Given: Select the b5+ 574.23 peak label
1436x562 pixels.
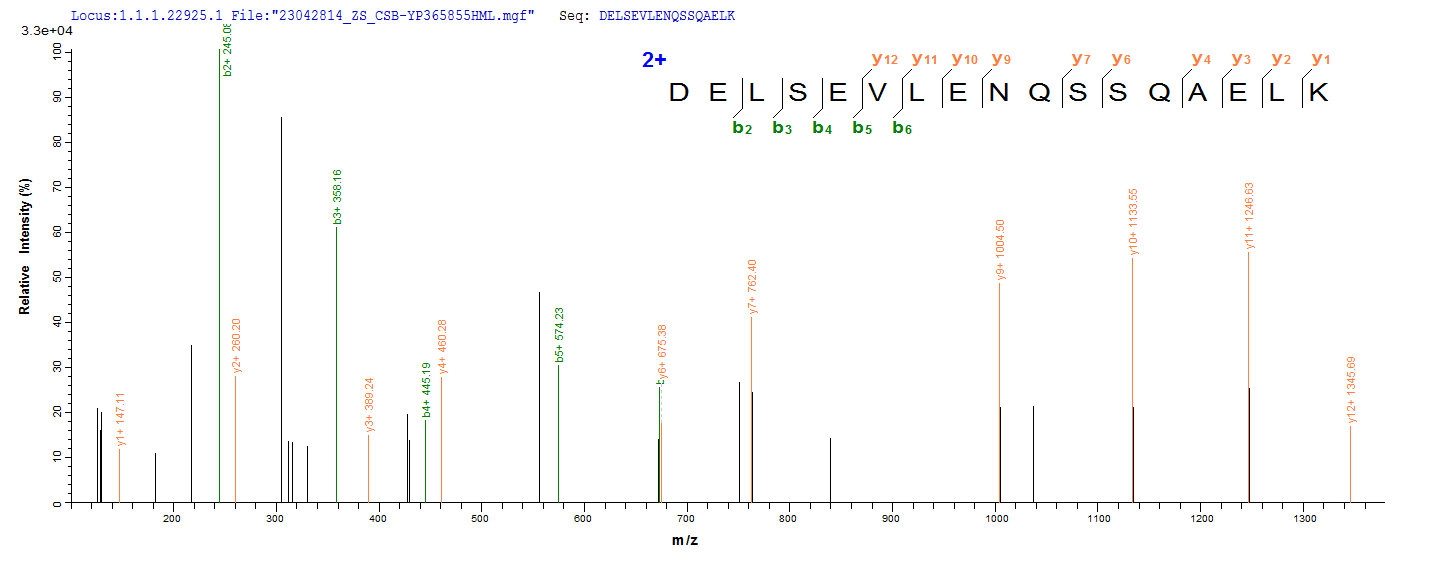Looking at the screenshot, I should click(559, 335).
